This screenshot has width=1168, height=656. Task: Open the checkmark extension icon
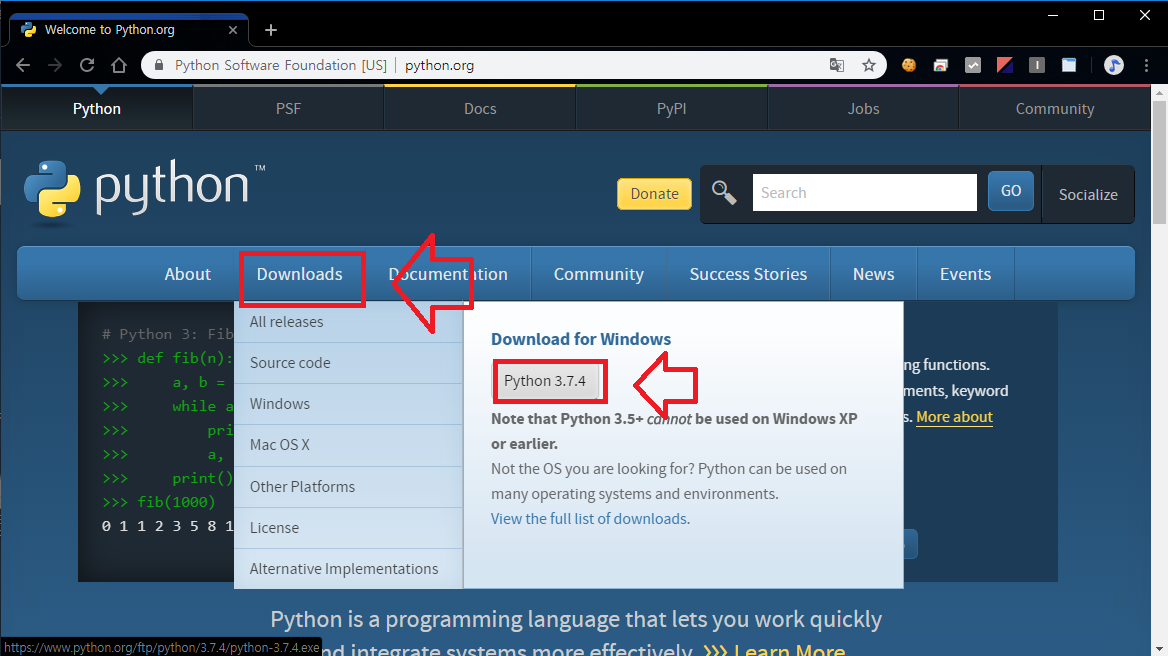coord(973,66)
